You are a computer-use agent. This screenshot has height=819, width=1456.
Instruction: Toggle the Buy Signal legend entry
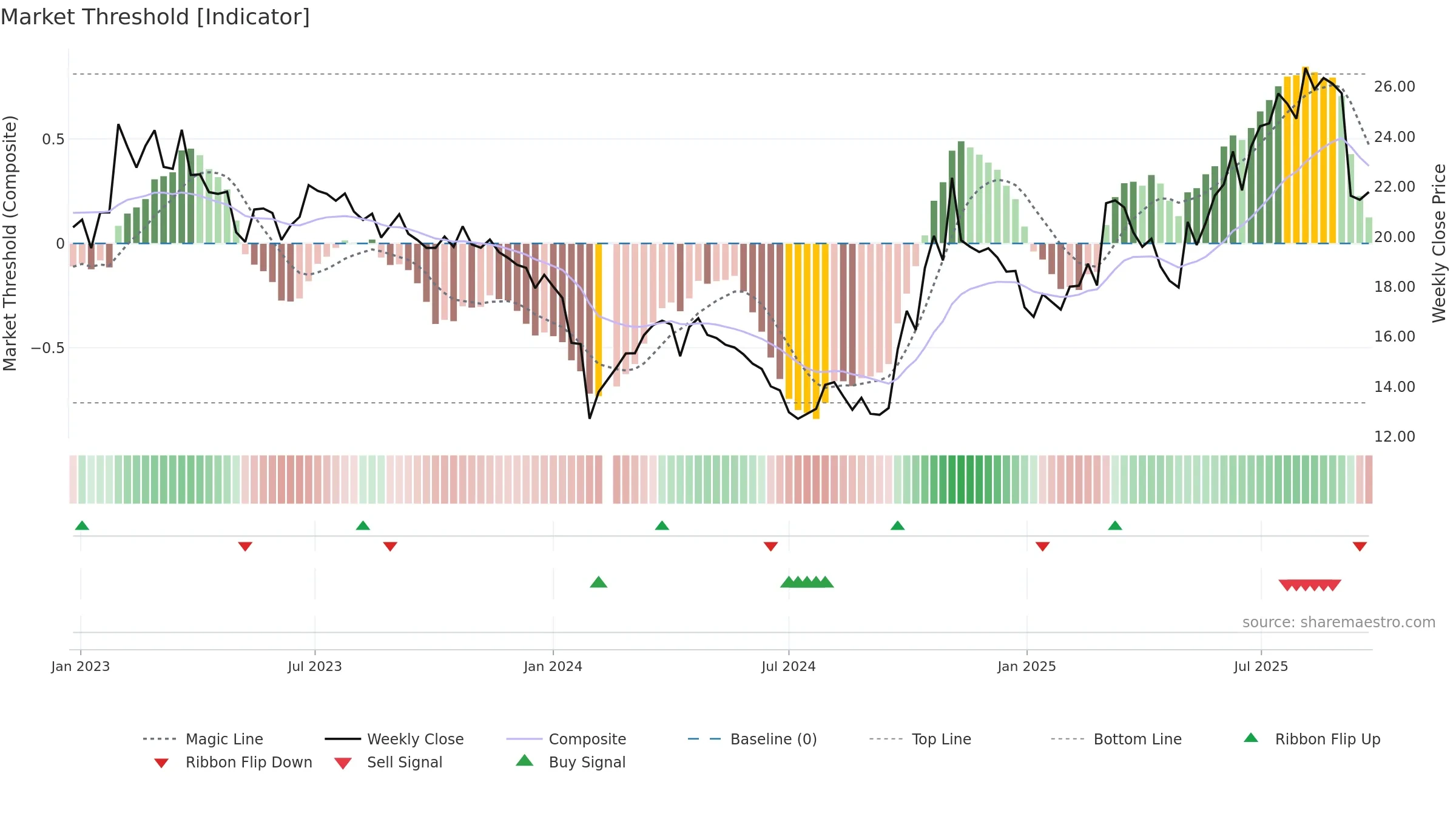pos(570,762)
